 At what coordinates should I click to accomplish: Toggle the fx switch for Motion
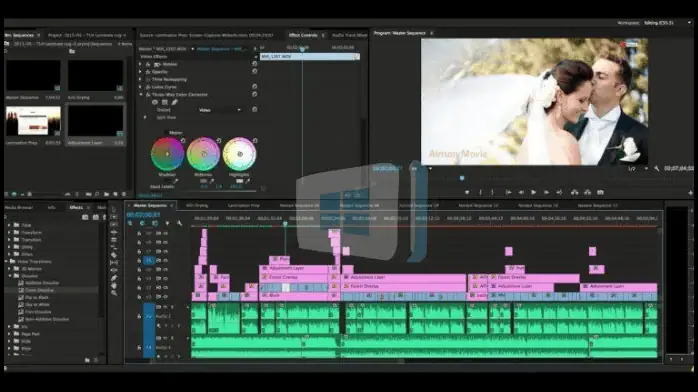point(148,64)
